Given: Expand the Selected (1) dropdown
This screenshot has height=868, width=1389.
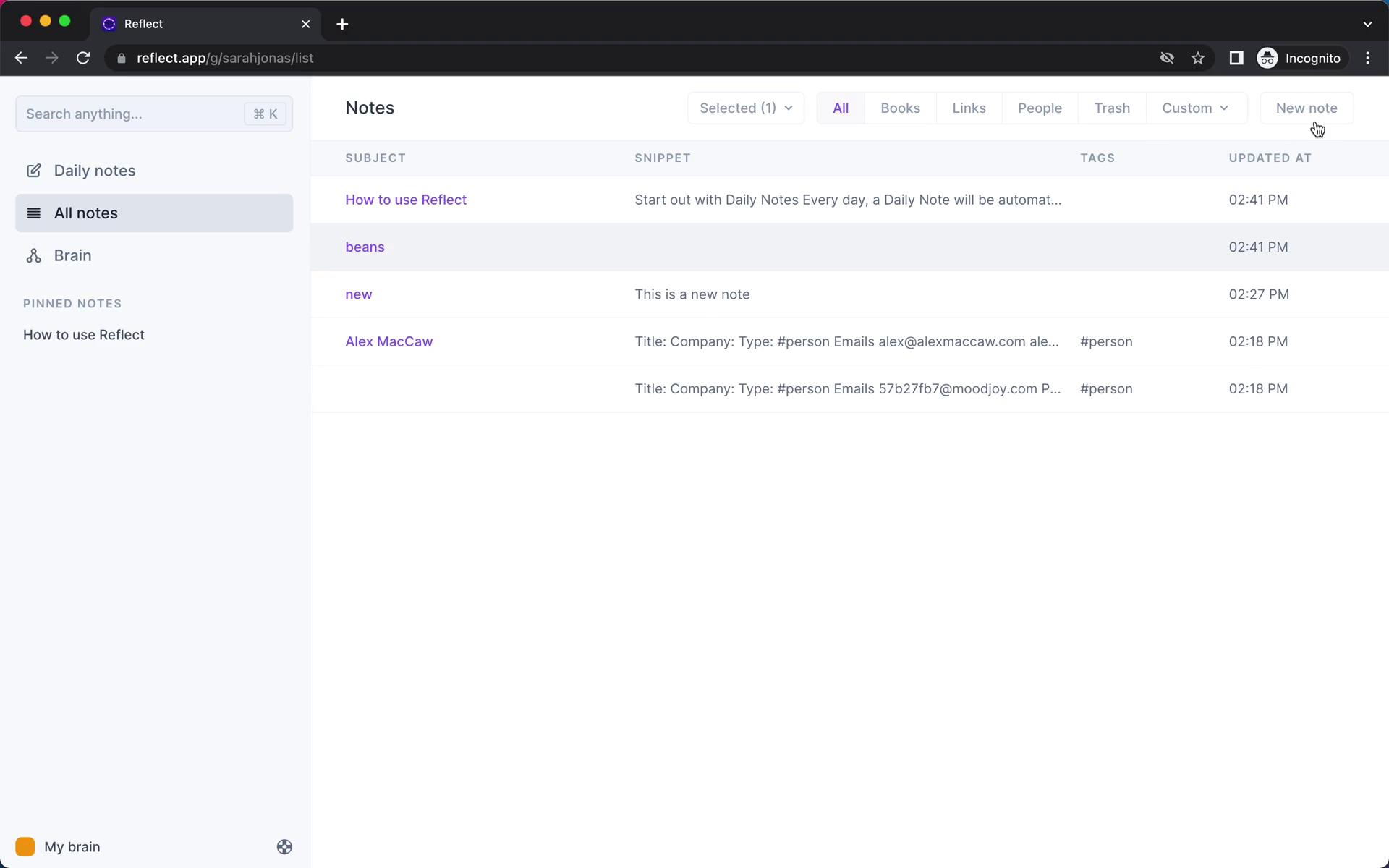Looking at the screenshot, I should tap(745, 108).
